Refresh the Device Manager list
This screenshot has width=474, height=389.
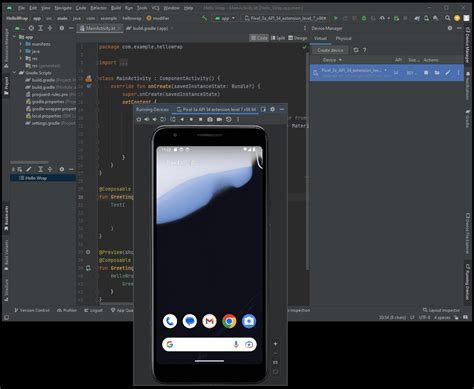(356, 50)
